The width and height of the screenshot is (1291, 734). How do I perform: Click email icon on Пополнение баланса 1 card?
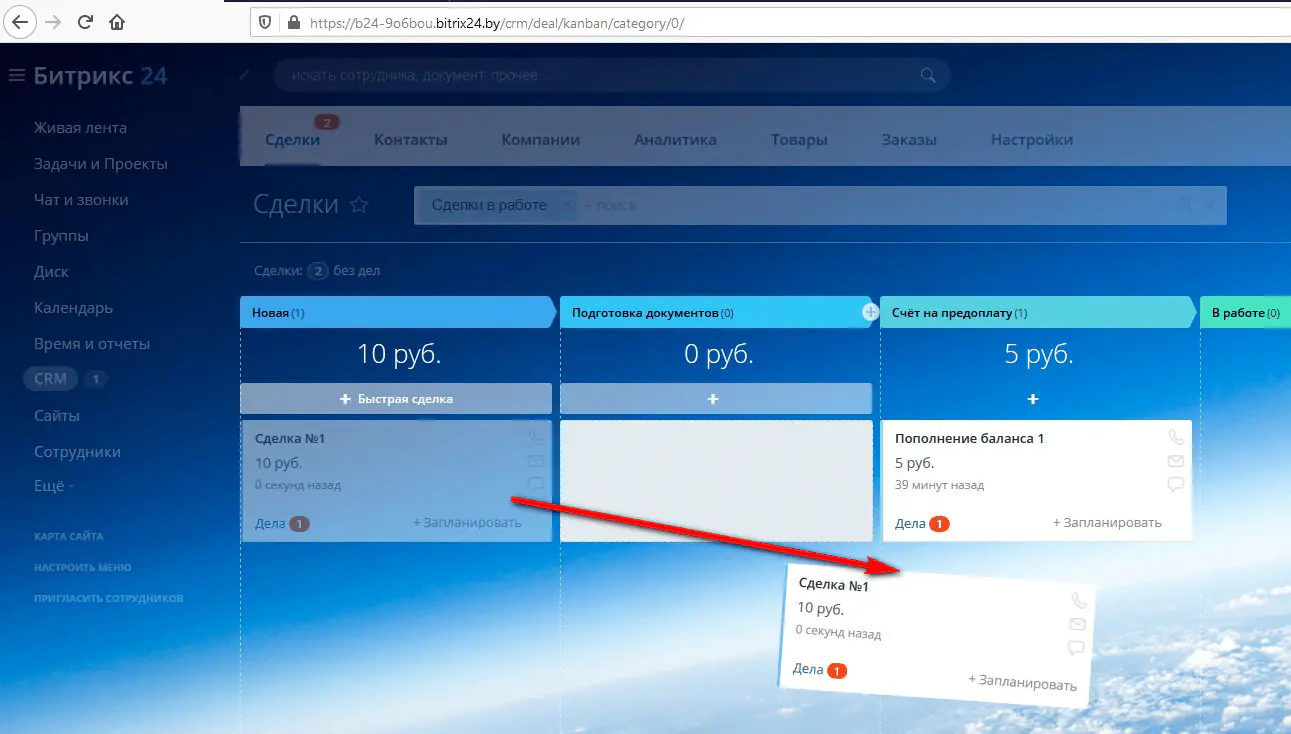pos(1175,461)
